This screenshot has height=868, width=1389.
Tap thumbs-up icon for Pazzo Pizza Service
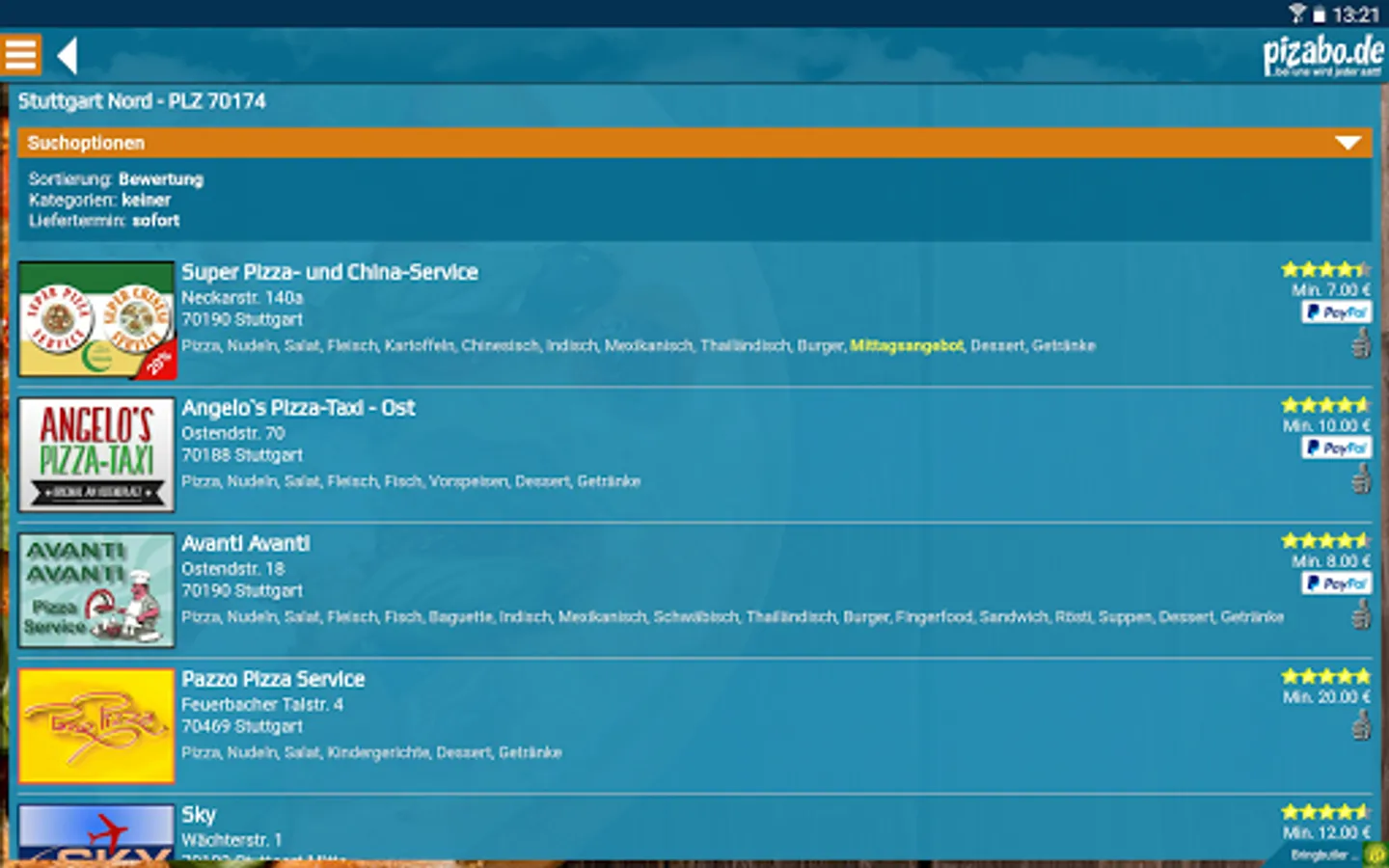[x=1361, y=724]
